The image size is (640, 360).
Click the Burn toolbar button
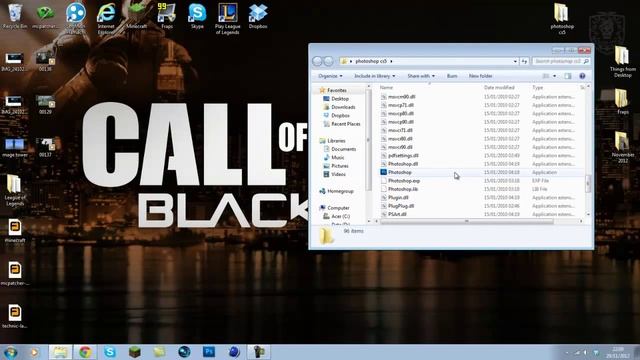452,76
